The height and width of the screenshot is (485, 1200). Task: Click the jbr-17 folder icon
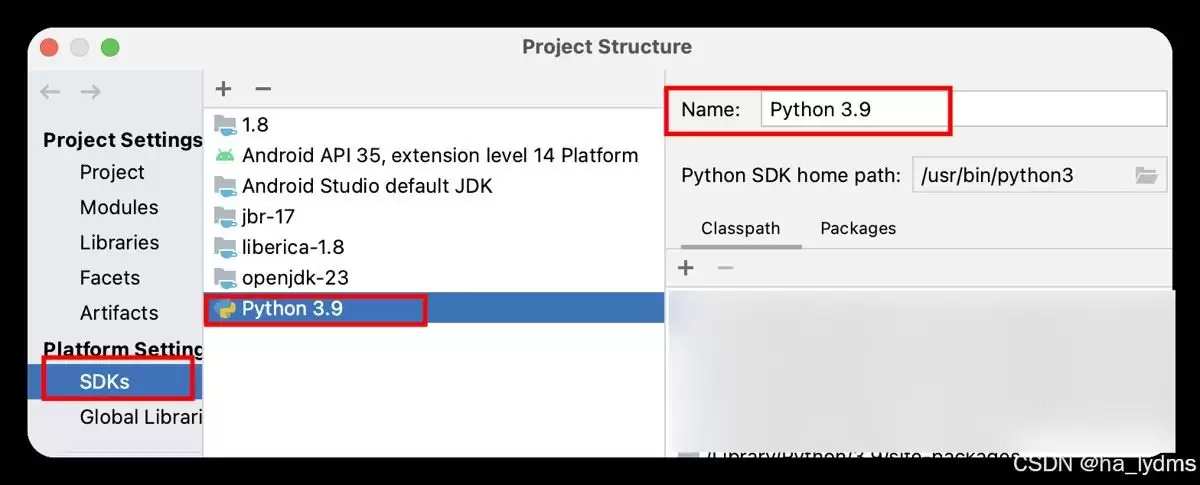click(225, 216)
